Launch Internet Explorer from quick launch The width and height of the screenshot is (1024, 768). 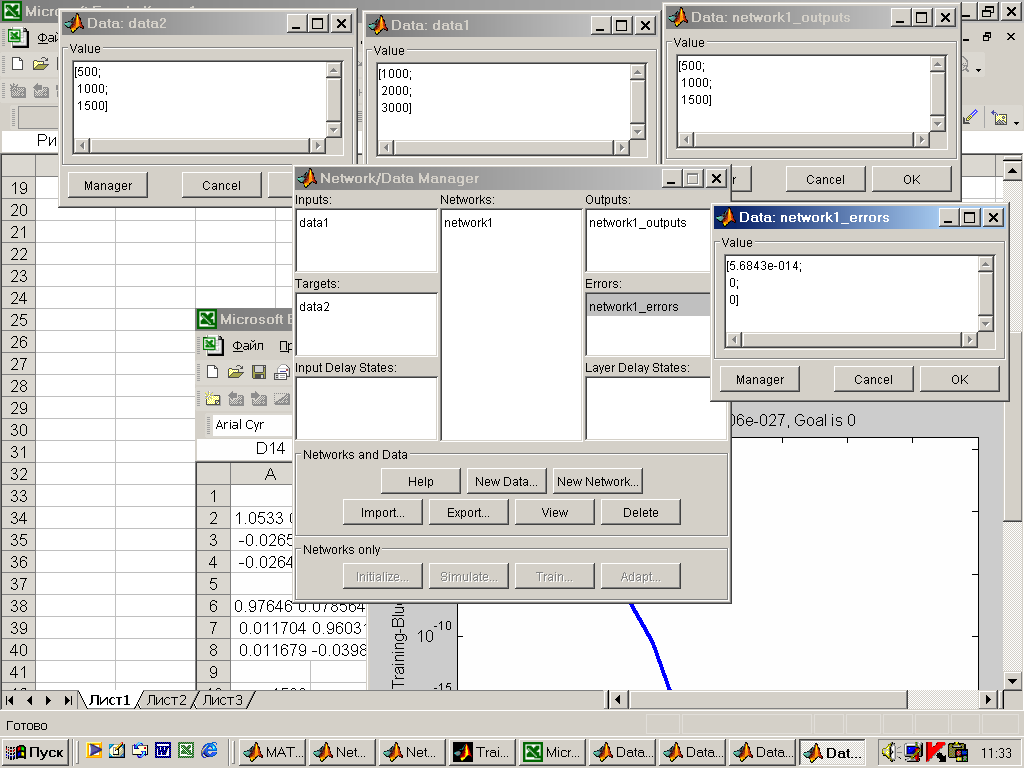209,750
